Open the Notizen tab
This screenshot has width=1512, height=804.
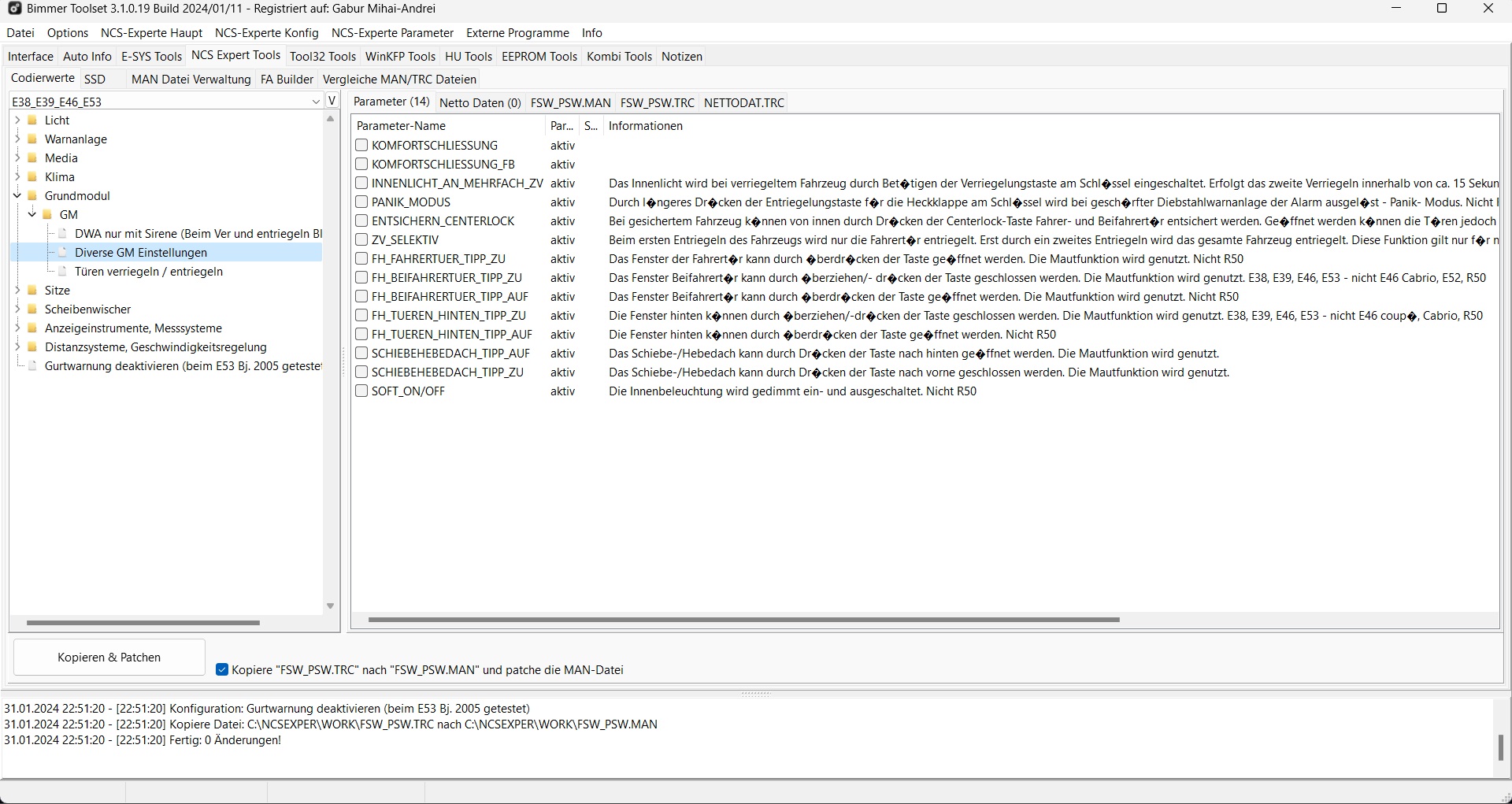pos(682,57)
